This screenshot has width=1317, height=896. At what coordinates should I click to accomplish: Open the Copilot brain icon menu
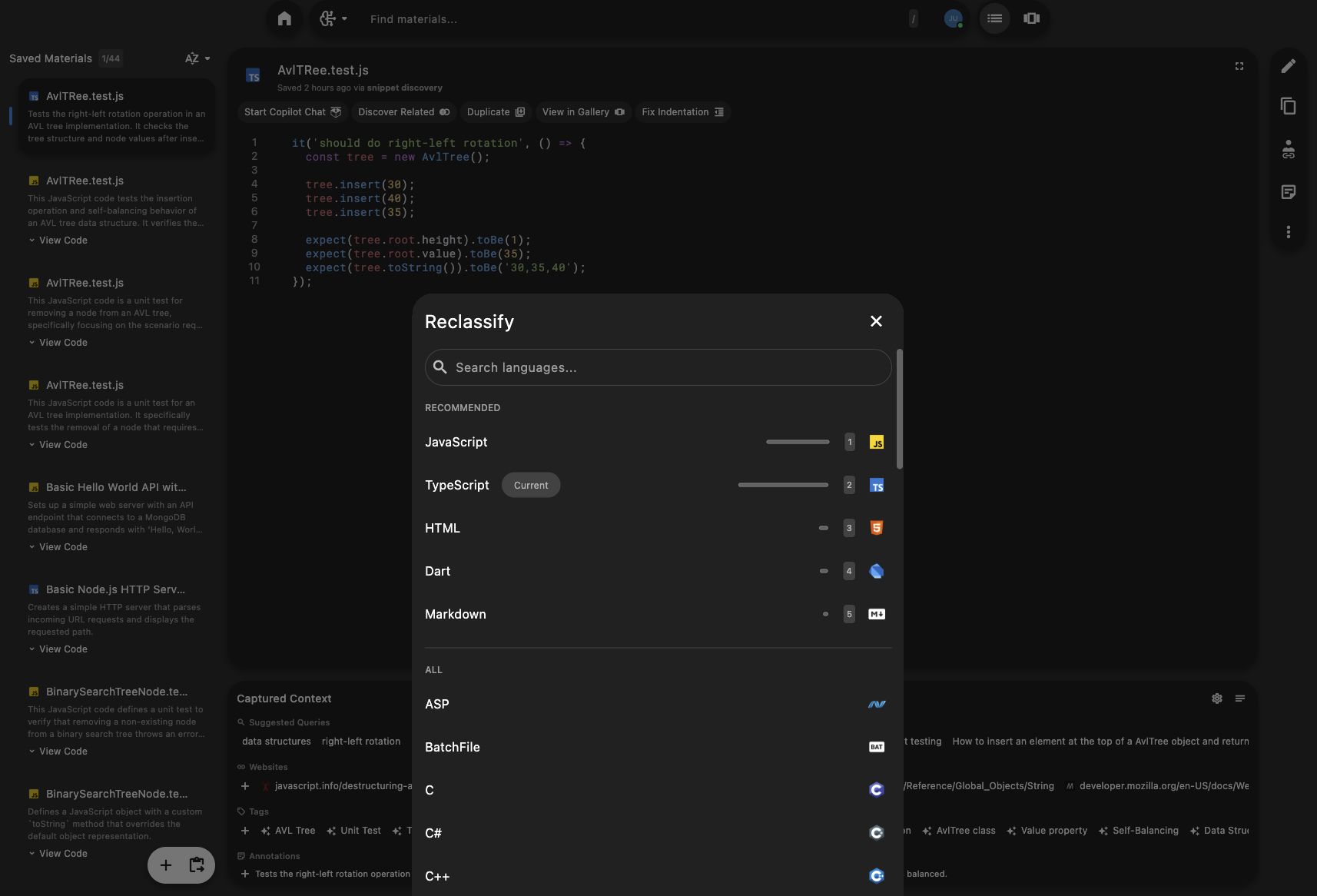coord(333,18)
